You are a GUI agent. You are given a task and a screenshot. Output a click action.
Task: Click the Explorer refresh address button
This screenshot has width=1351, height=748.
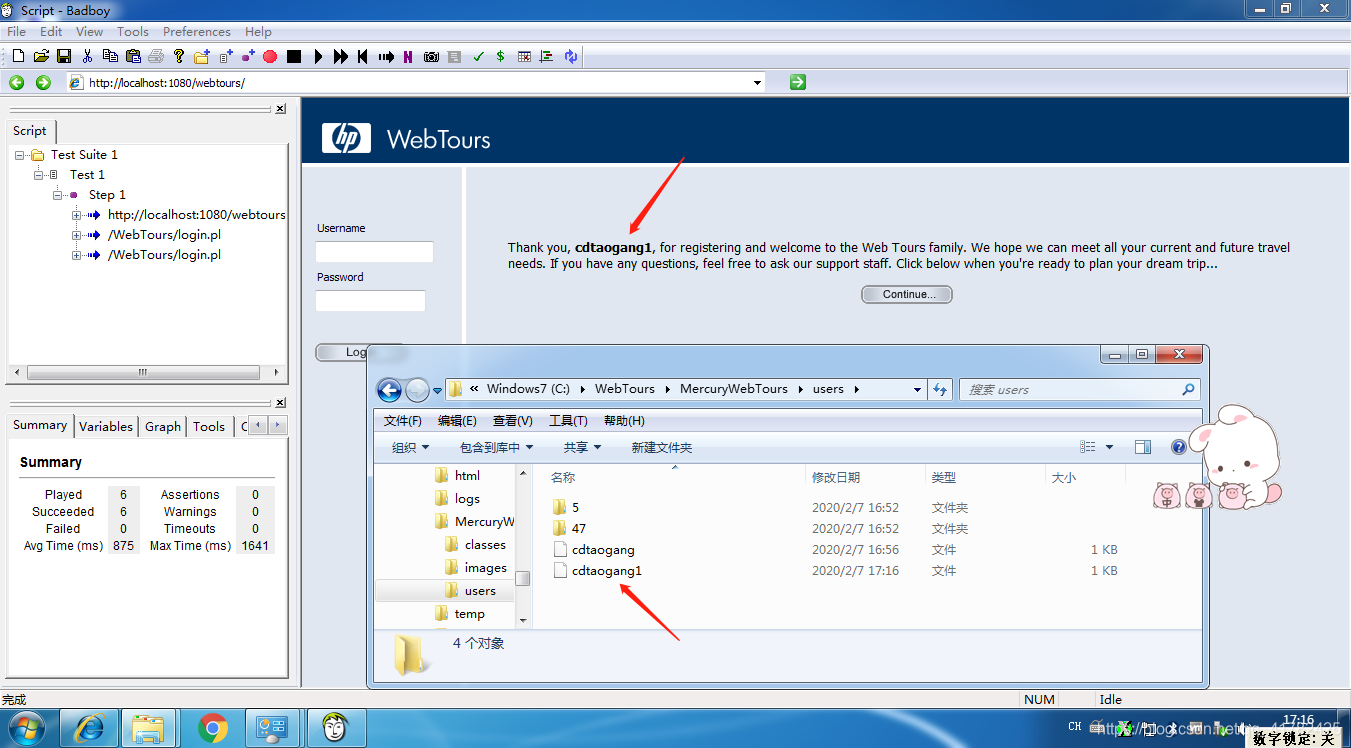click(940, 389)
